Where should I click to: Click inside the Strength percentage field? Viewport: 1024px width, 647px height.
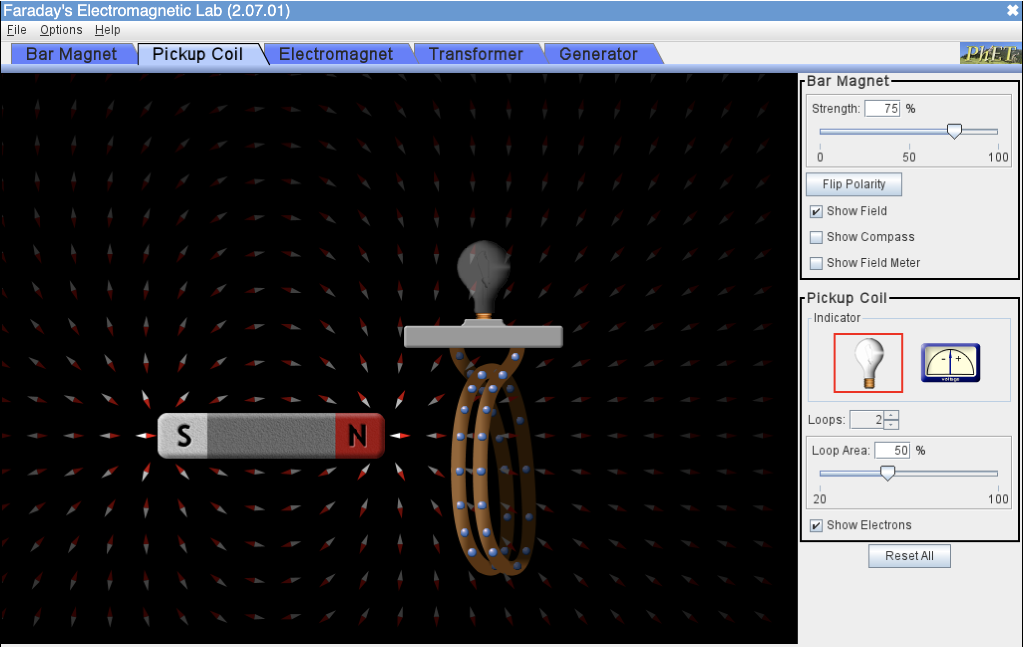(881, 108)
